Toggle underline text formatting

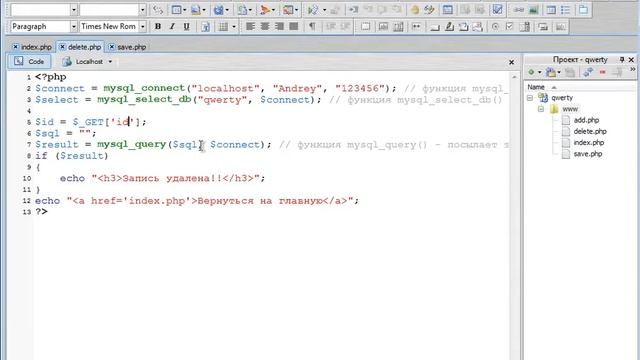187,27
